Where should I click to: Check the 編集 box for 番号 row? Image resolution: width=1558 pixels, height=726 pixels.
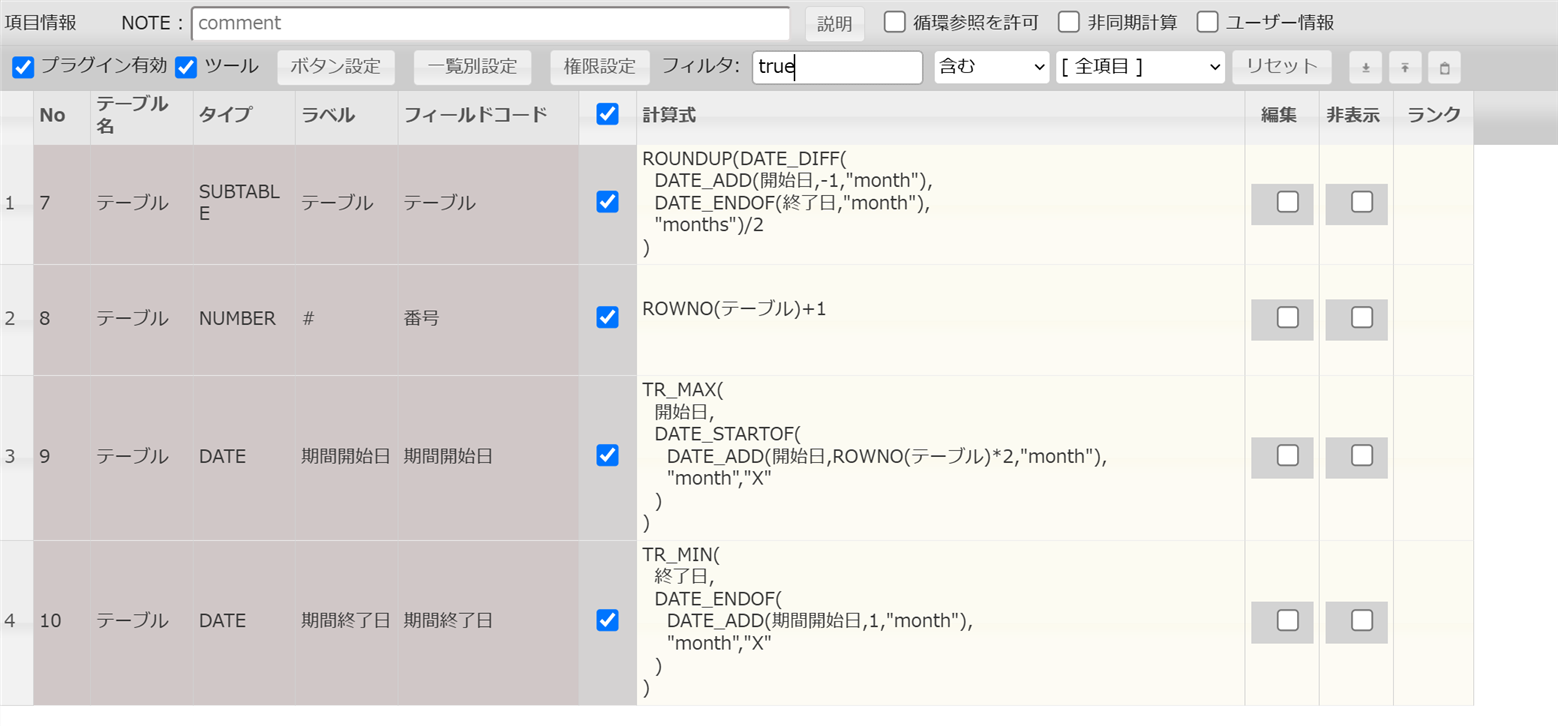coord(1288,317)
